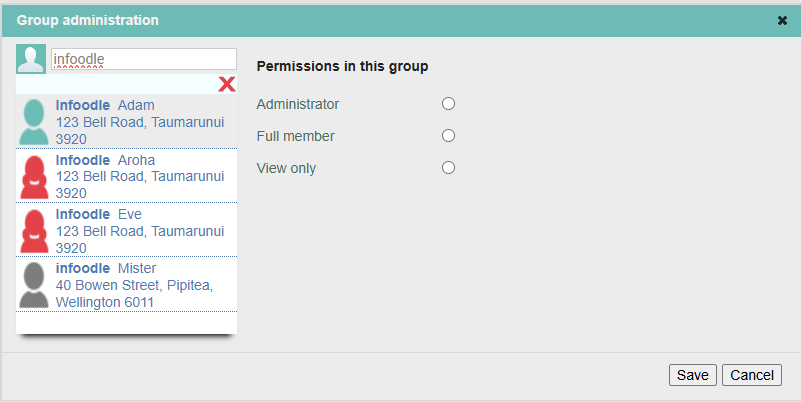Click Adam's teal male avatar icon

[x=34, y=122]
